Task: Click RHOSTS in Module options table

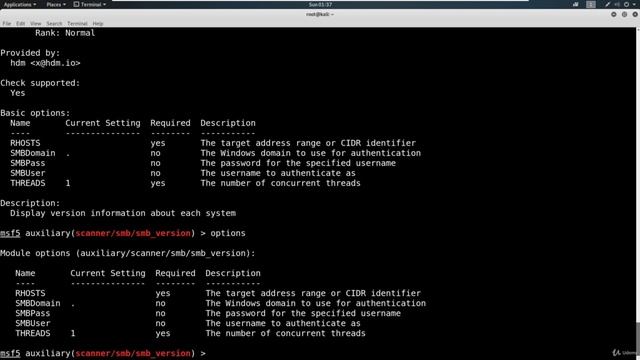Action: coord(30,293)
